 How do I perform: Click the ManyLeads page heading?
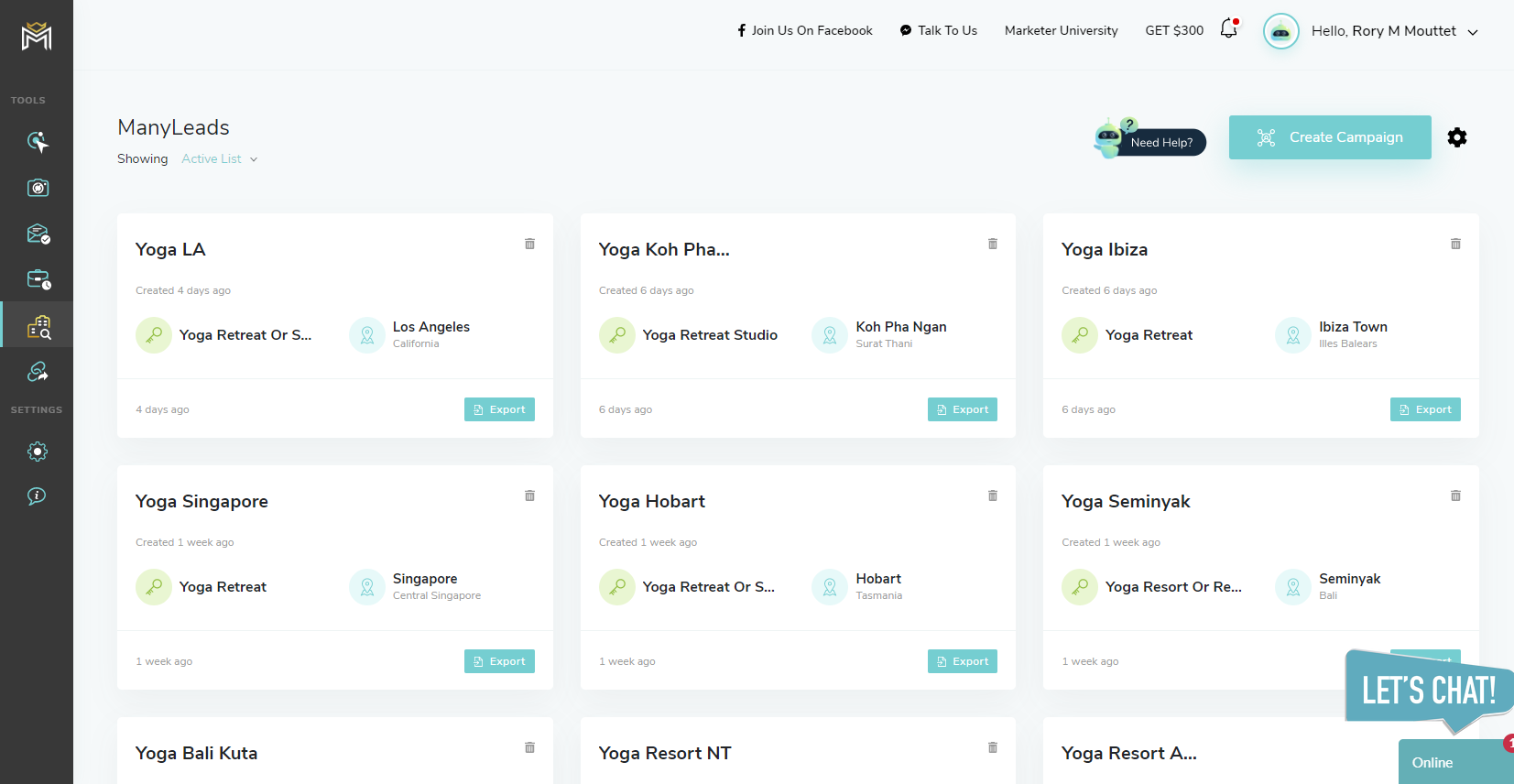[x=173, y=127]
